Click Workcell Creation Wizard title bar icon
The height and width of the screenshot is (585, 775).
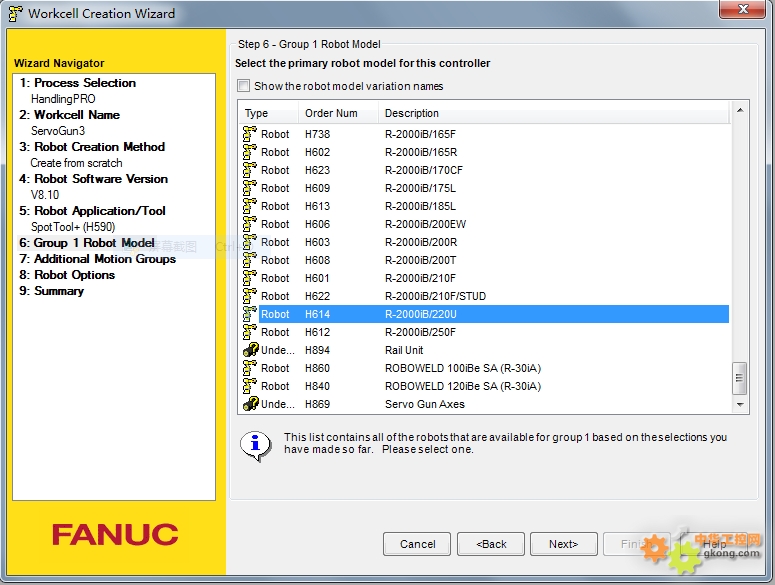tap(15, 13)
